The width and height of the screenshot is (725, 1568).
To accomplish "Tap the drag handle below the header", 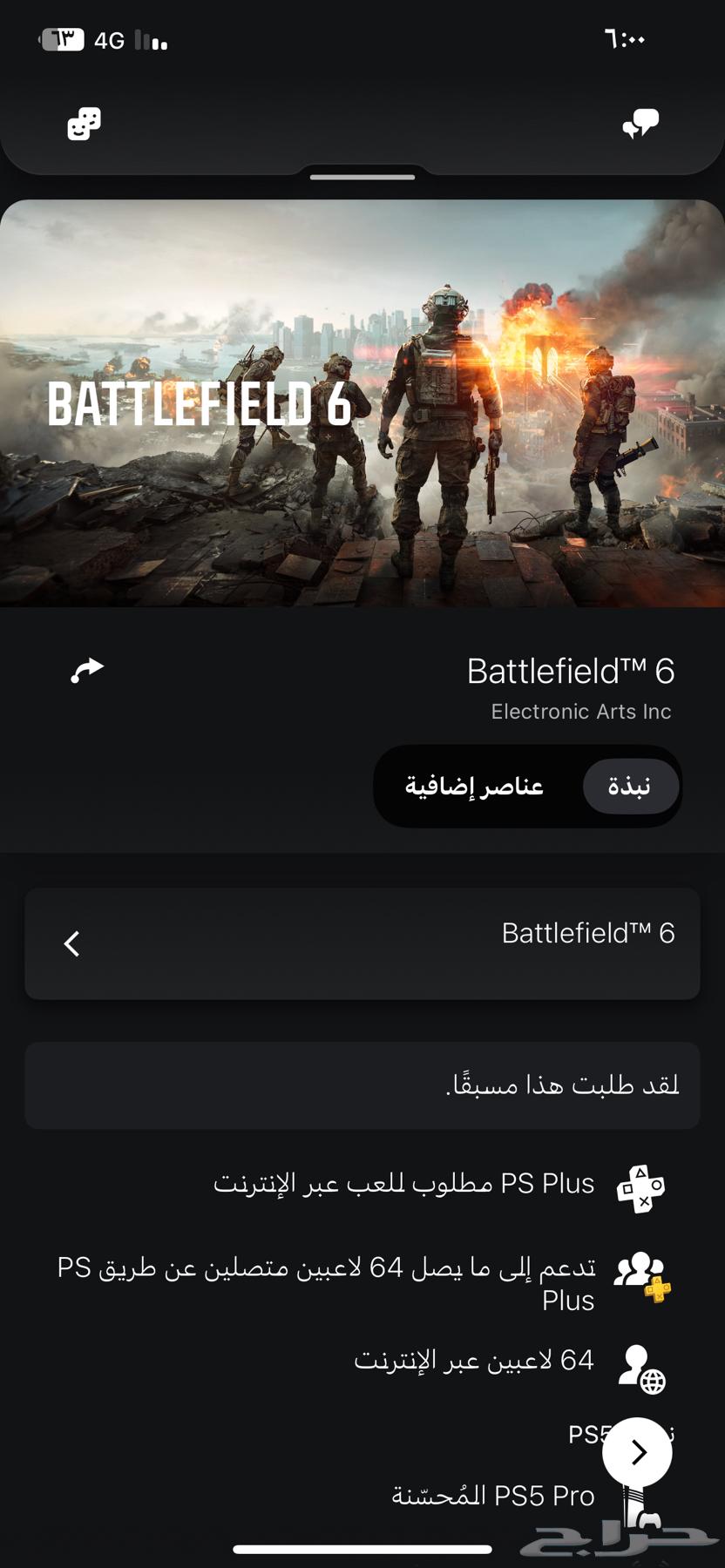I will tap(362, 177).
